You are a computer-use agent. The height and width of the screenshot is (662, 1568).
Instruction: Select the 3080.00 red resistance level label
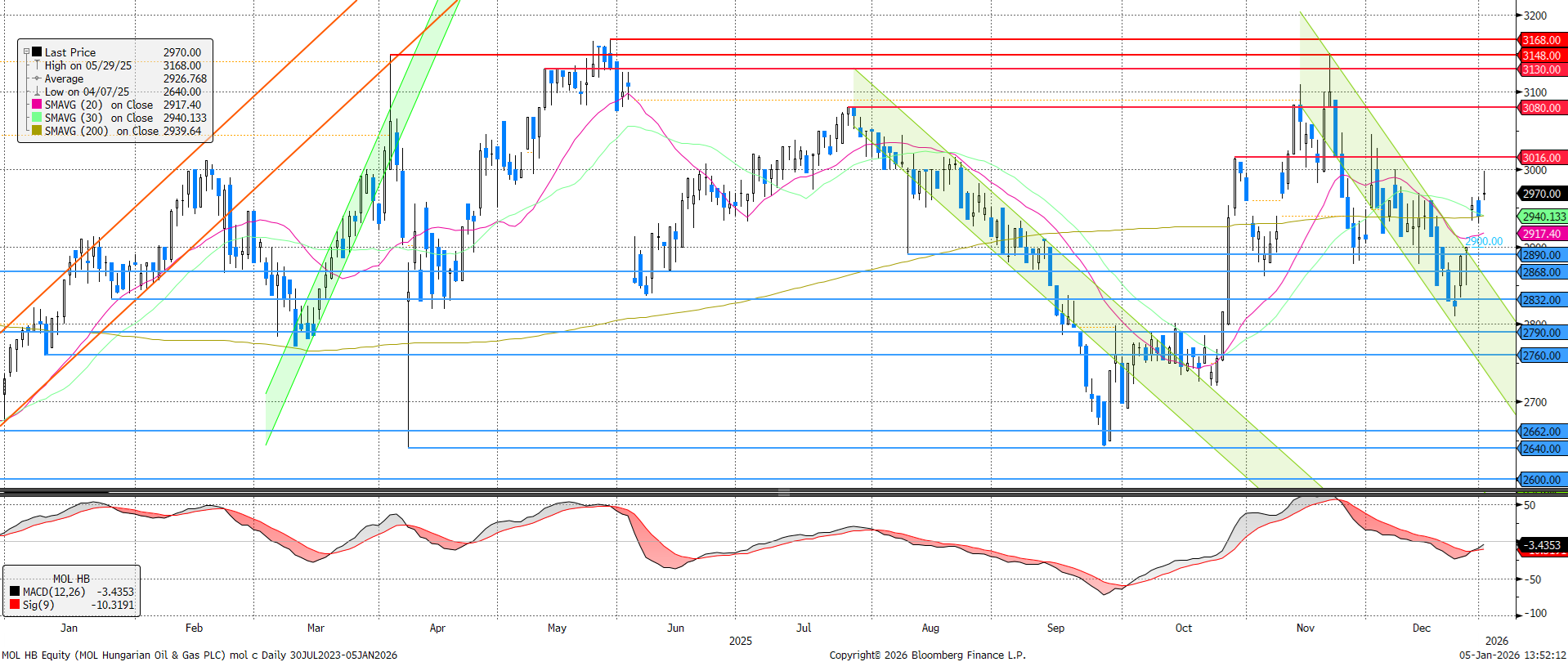pos(1541,108)
